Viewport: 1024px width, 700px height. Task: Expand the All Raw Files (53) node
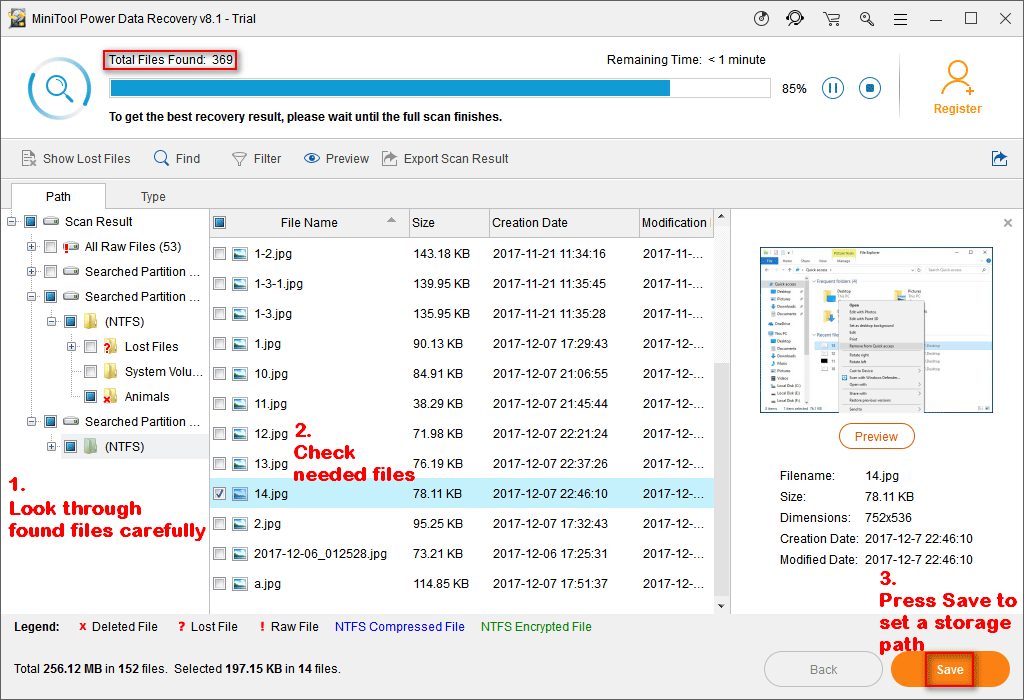coord(31,247)
